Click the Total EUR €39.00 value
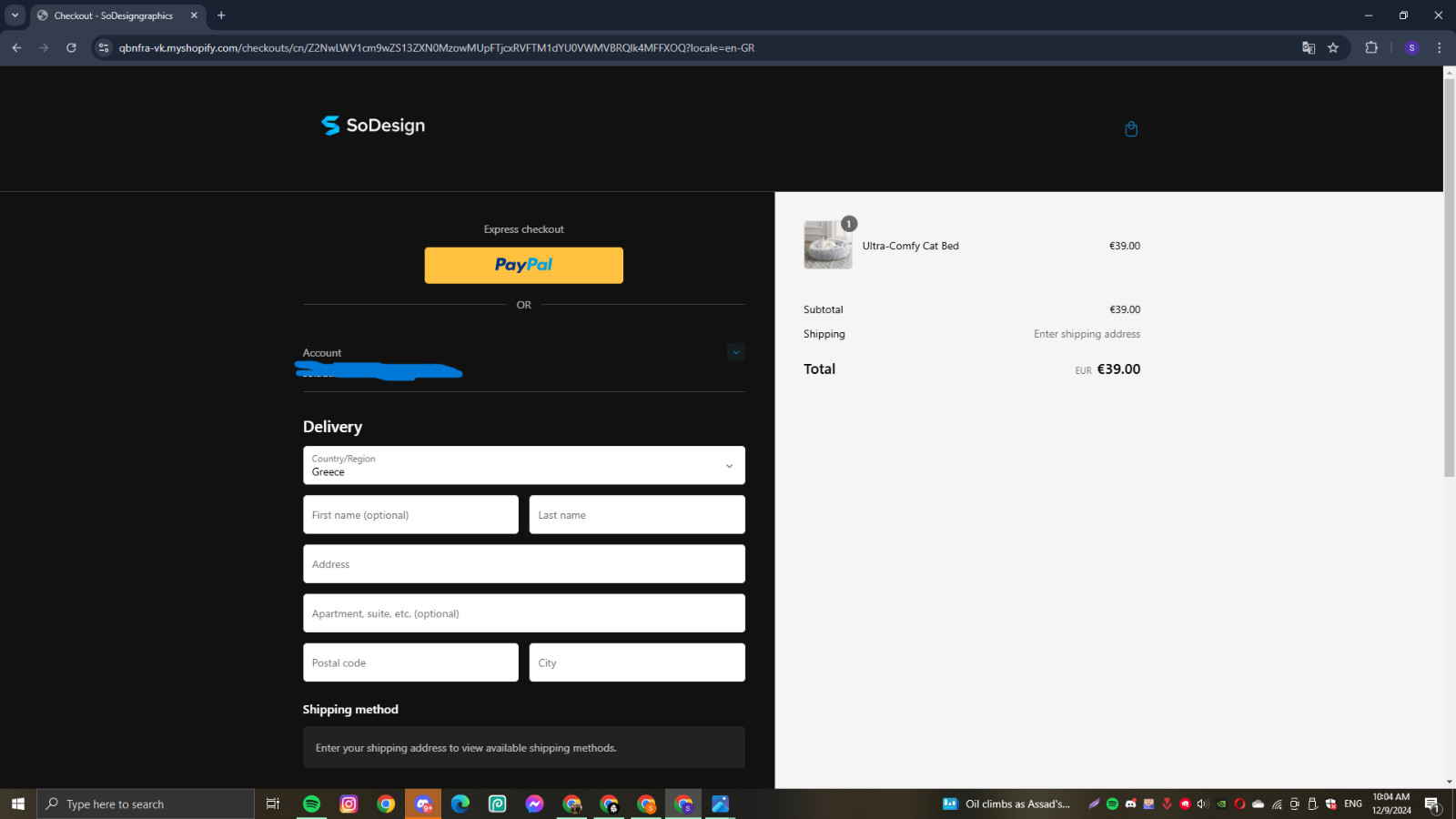Viewport: 1456px width, 819px height. [1107, 369]
